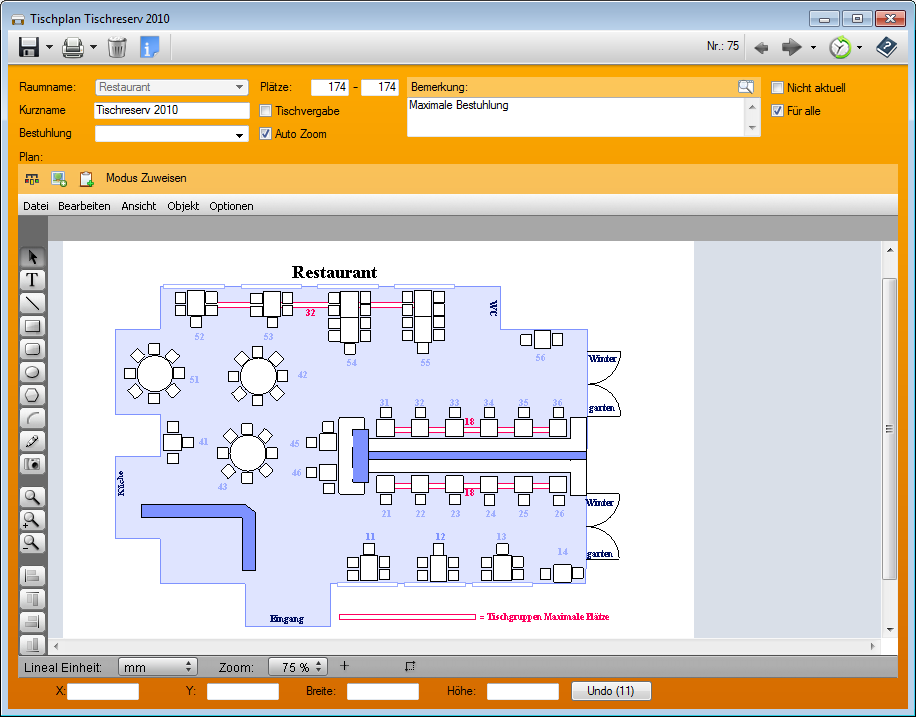Open the Bestuhlung dropdown list
Screen dimensions: 916x717
[239, 134]
